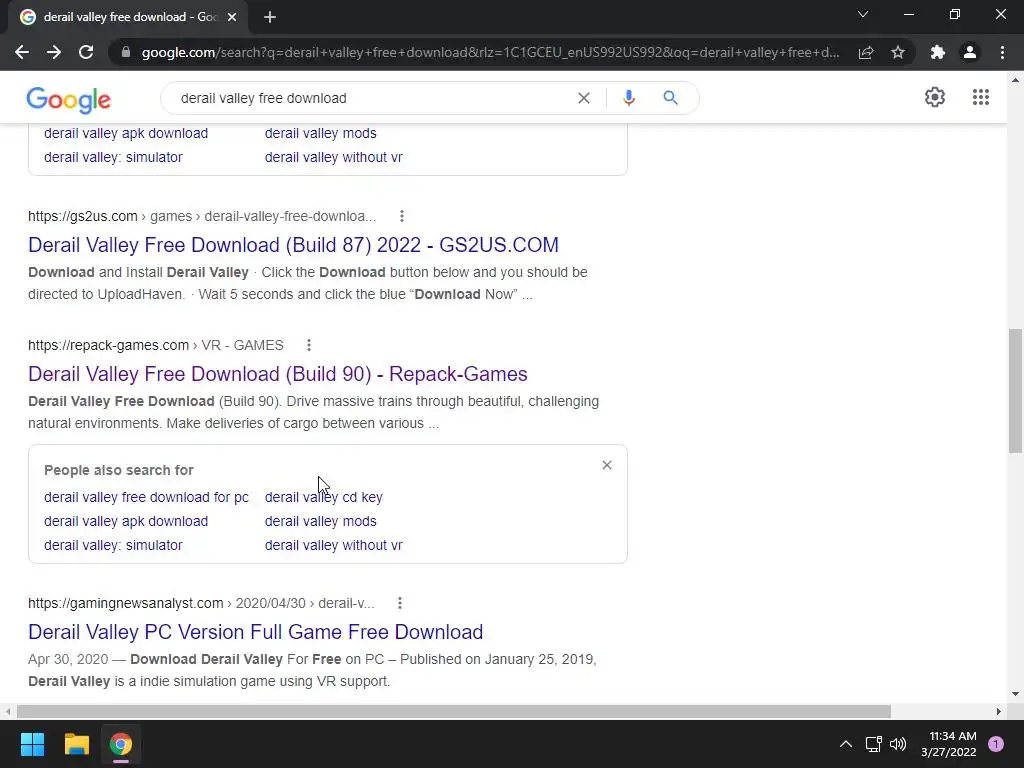Open File Explorer from the taskbar
The height and width of the screenshot is (768, 1024).
tap(76, 744)
